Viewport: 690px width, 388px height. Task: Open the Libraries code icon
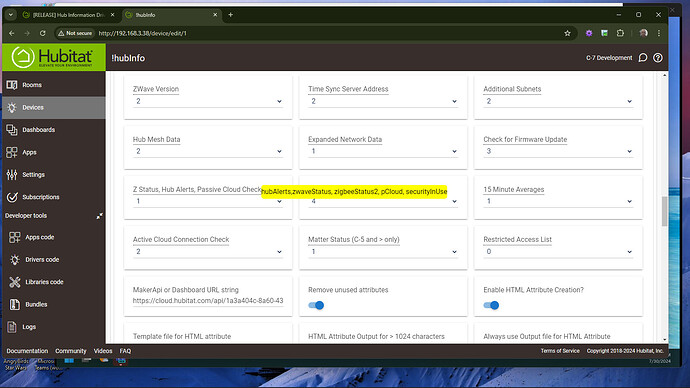[x=15, y=282]
